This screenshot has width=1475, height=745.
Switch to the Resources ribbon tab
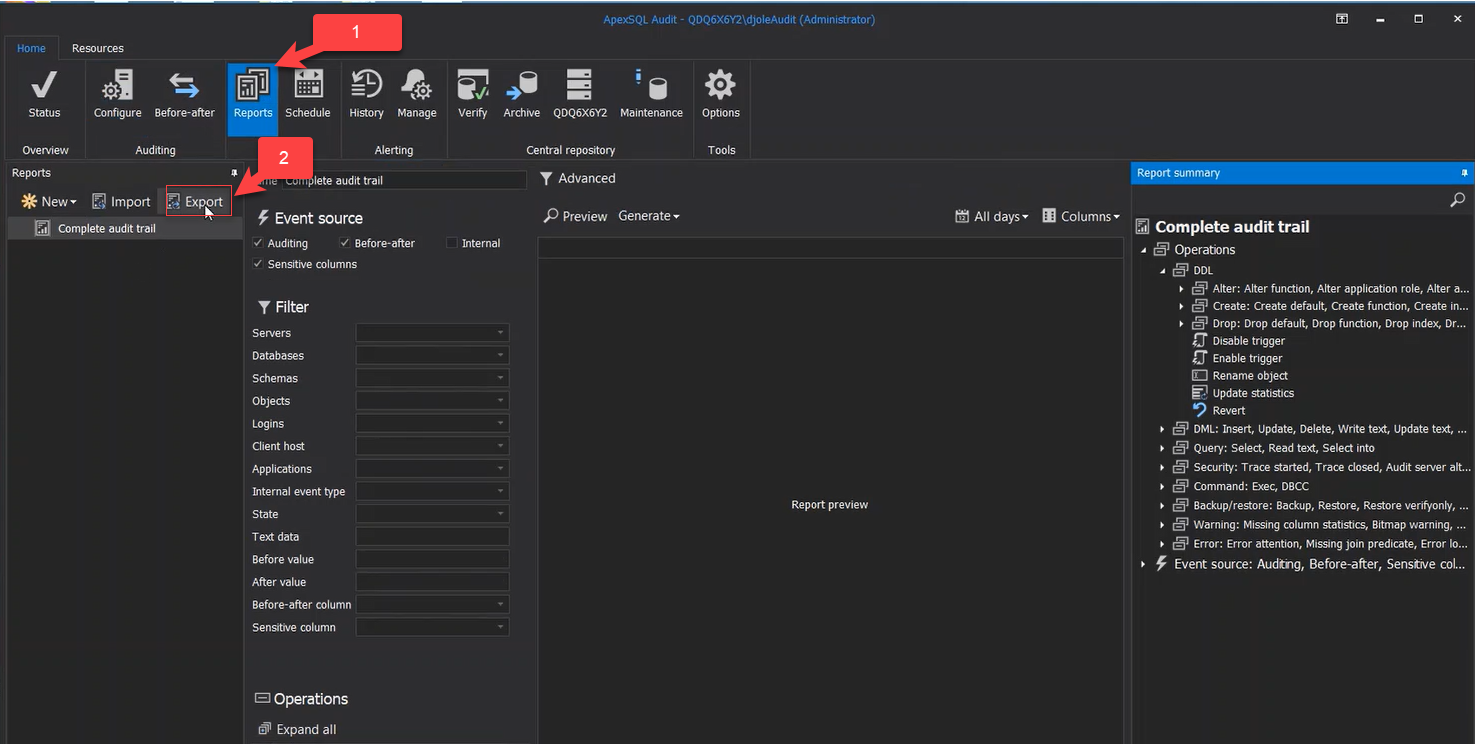pyautogui.click(x=98, y=48)
